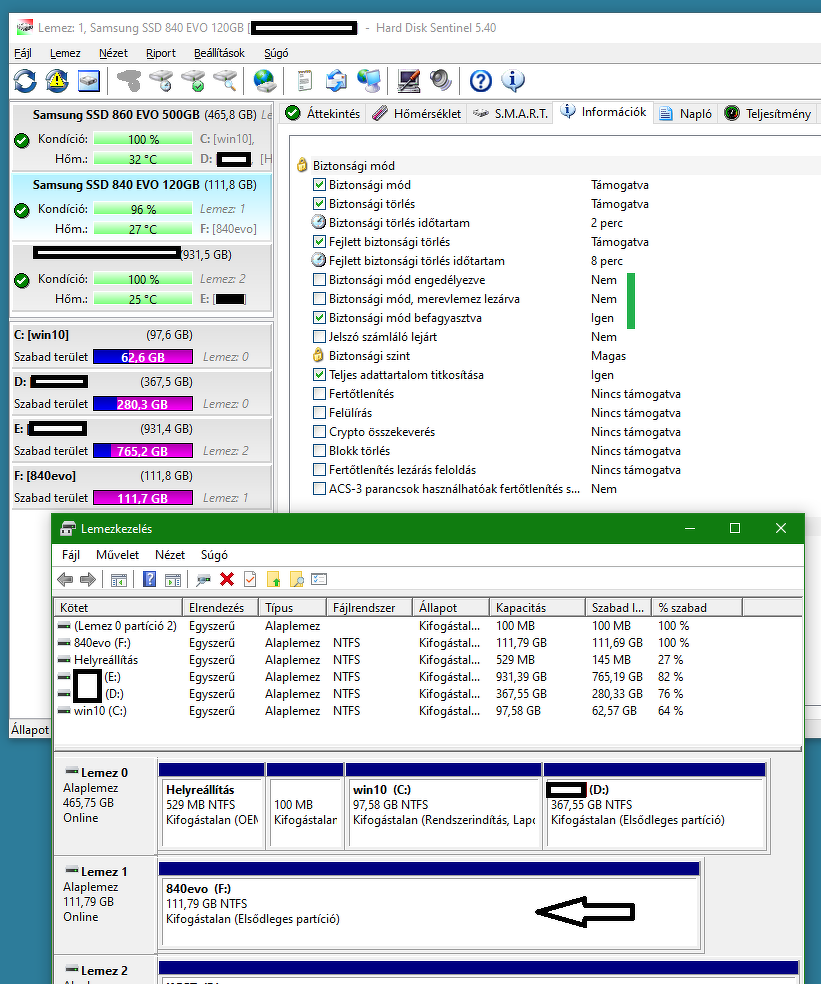
Task: Open the Beállítások menu
Action: tap(219, 53)
